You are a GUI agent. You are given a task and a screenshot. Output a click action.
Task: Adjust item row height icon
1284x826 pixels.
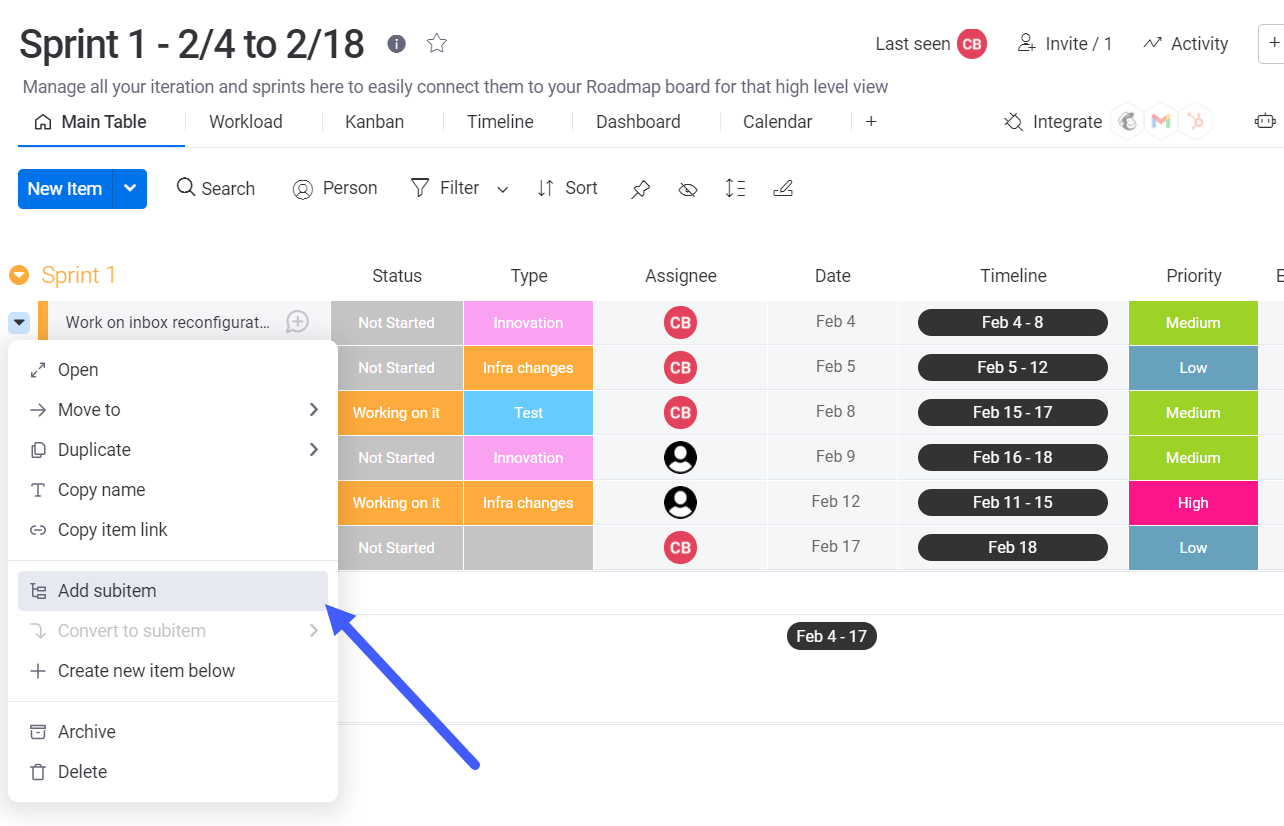coord(735,188)
